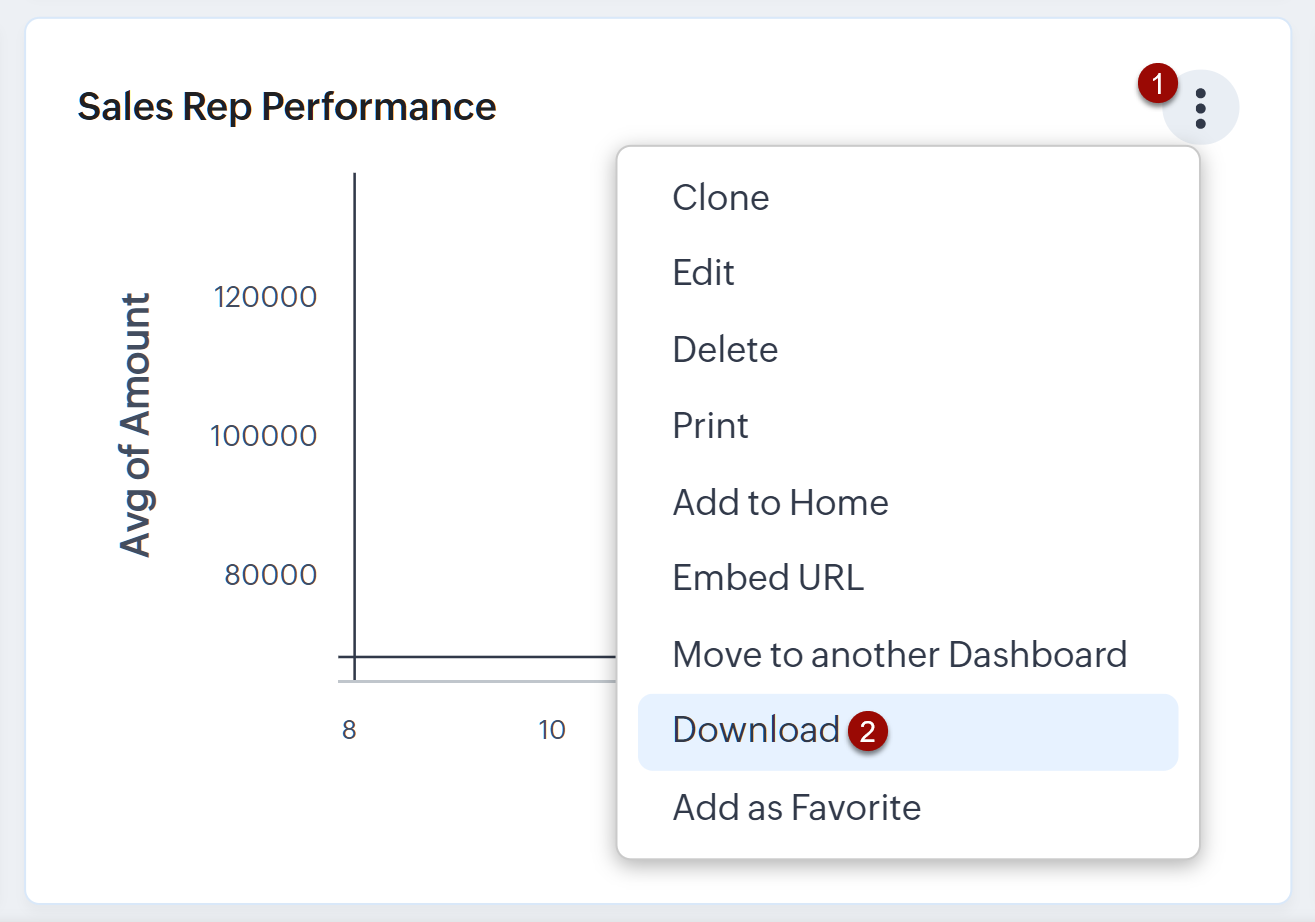This screenshot has height=922, width=1315.
Task: Click the 8 tick on x-axis
Action: [349, 730]
